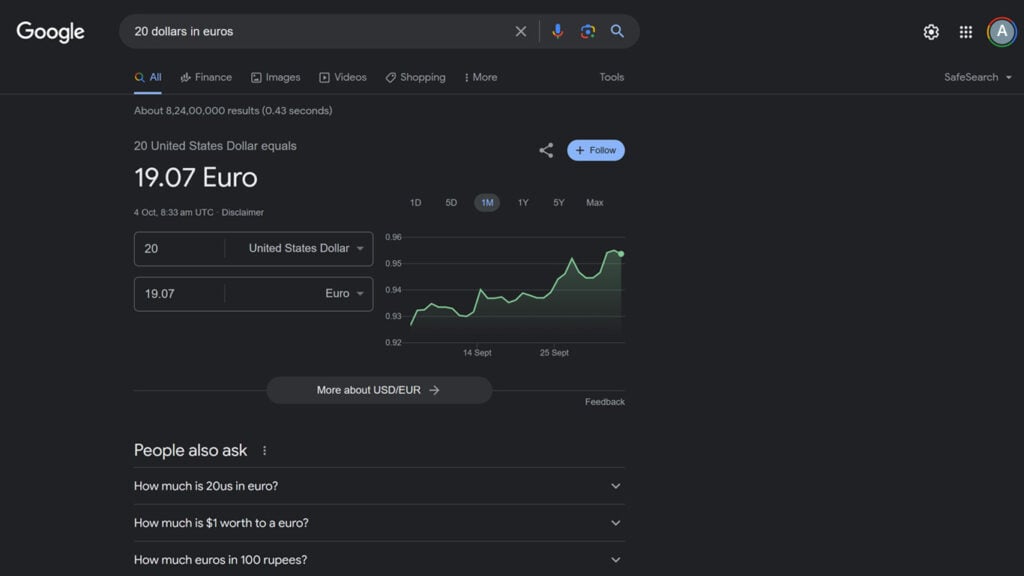Share the currency conversion result
This screenshot has width=1024, height=576.
546,150
